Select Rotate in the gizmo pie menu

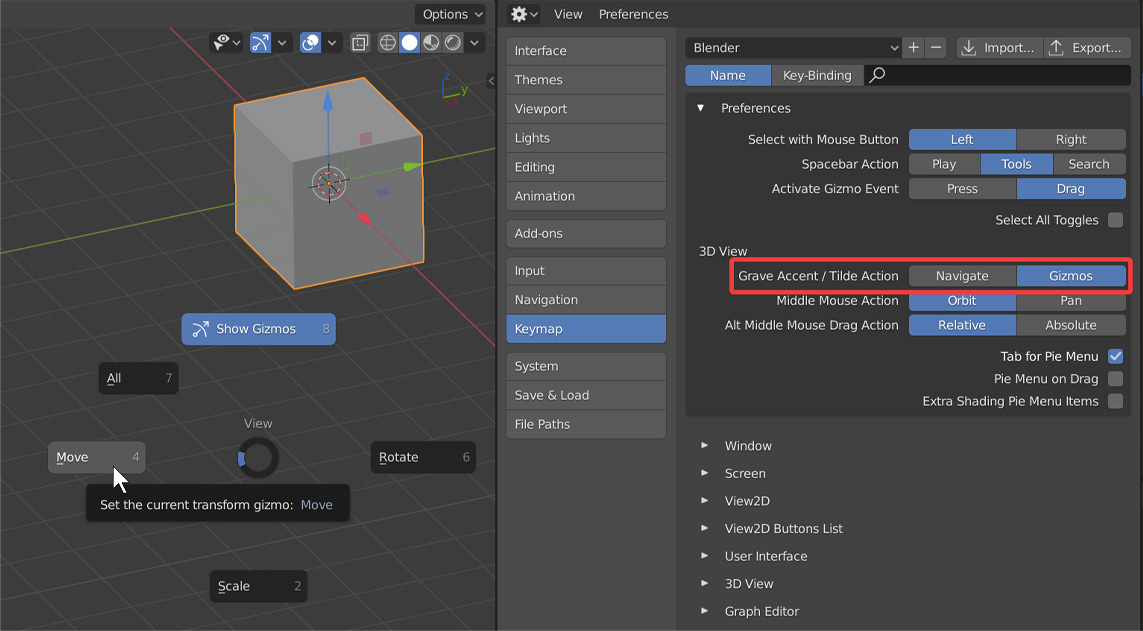click(x=422, y=457)
